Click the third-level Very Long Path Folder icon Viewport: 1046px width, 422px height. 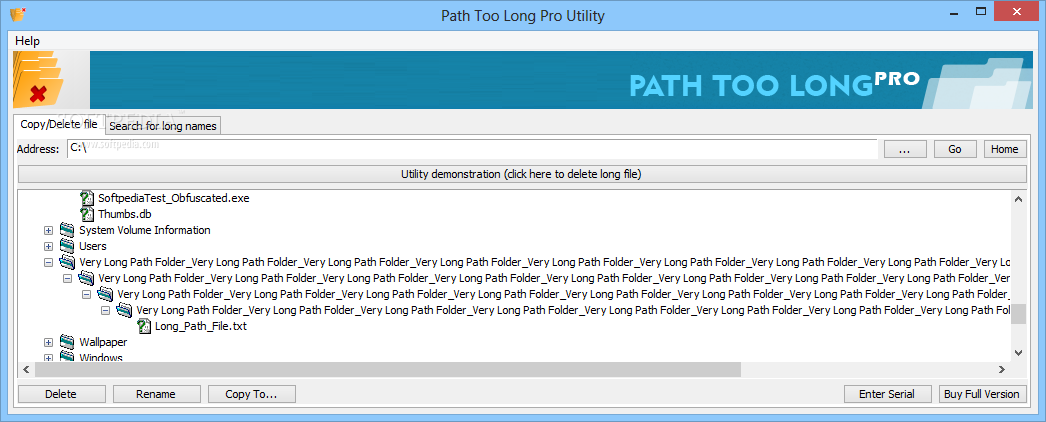pos(105,294)
